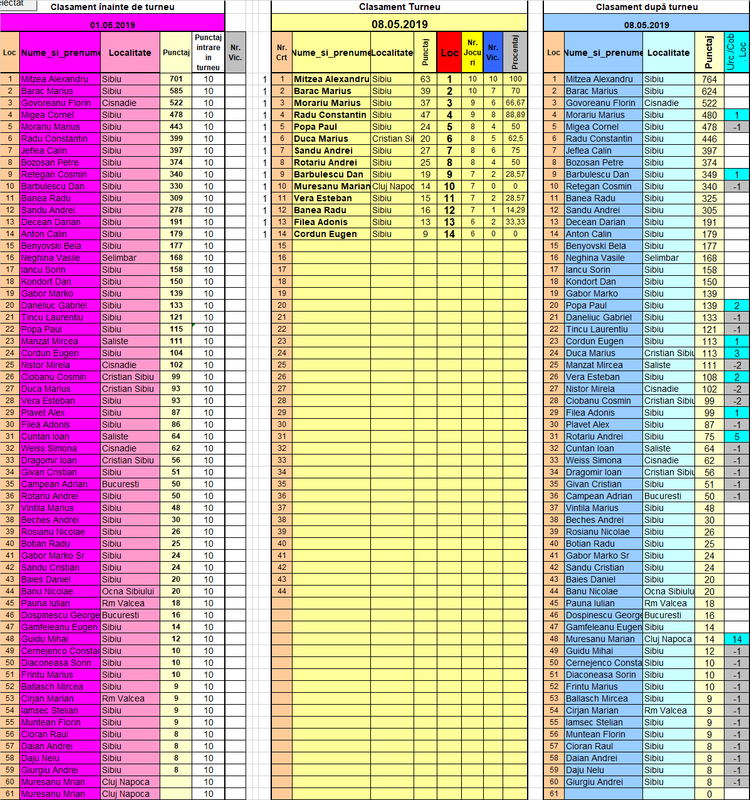This screenshot has height=800, width=750.
Task: Select bold Filea Adonis in the tournament table
Action: [331, 222]
